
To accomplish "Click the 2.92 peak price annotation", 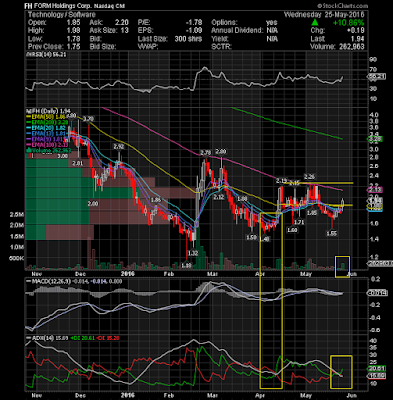I will 118,146.
